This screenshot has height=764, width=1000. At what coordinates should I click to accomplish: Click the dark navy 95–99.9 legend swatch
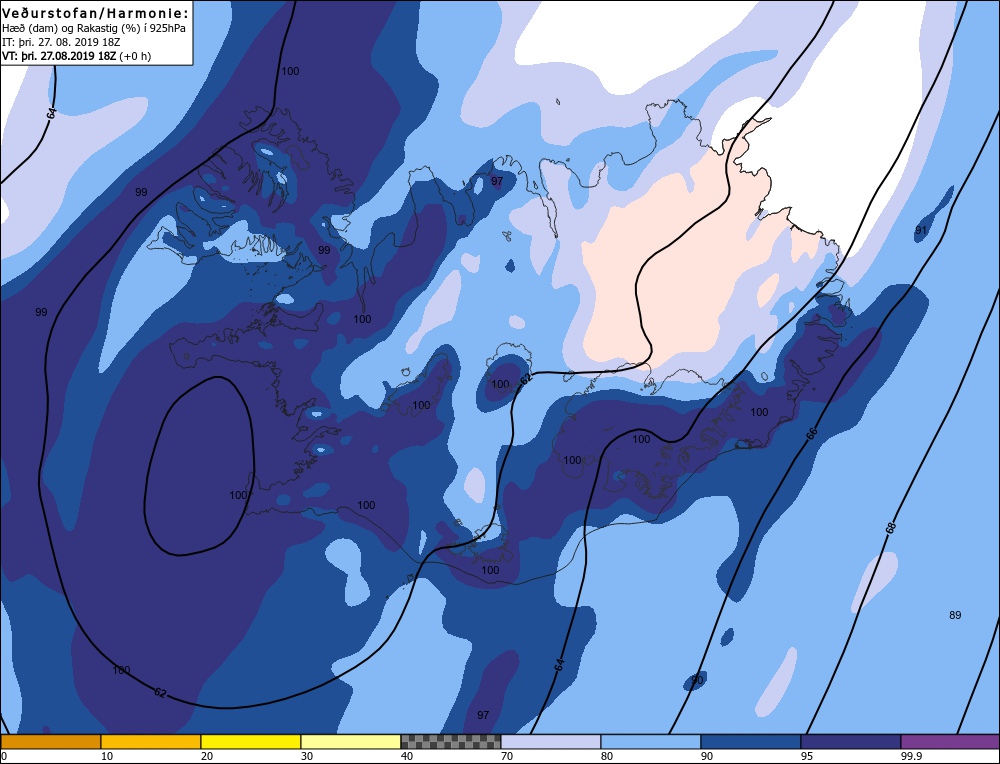click(x=851, y=741)
